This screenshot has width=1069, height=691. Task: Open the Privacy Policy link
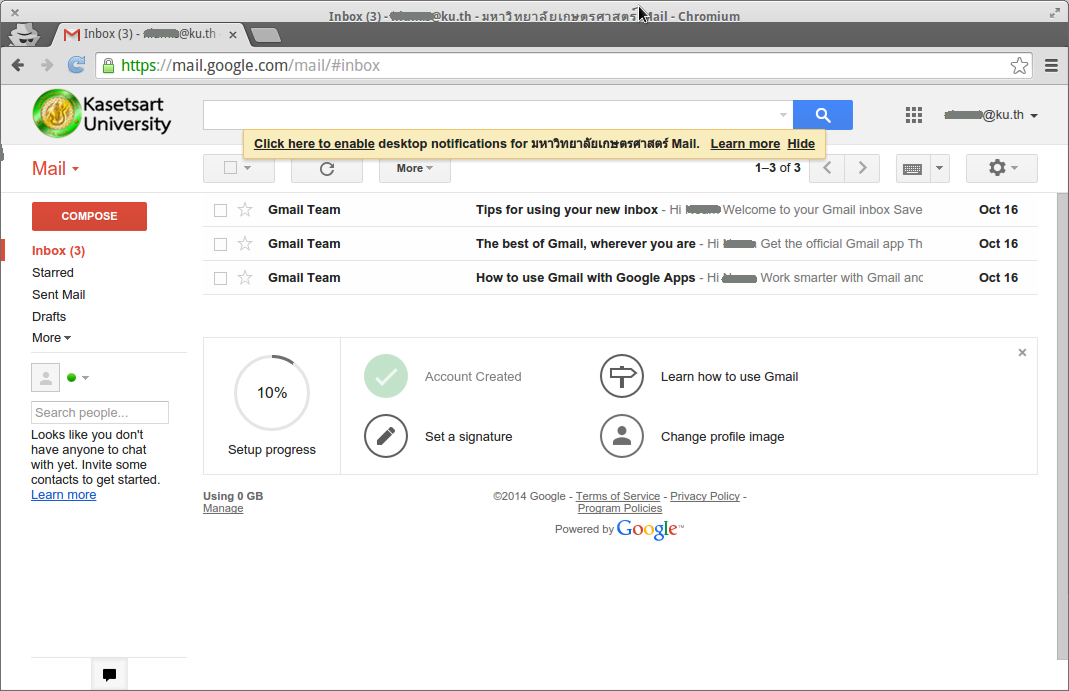(x=705, y=496)
